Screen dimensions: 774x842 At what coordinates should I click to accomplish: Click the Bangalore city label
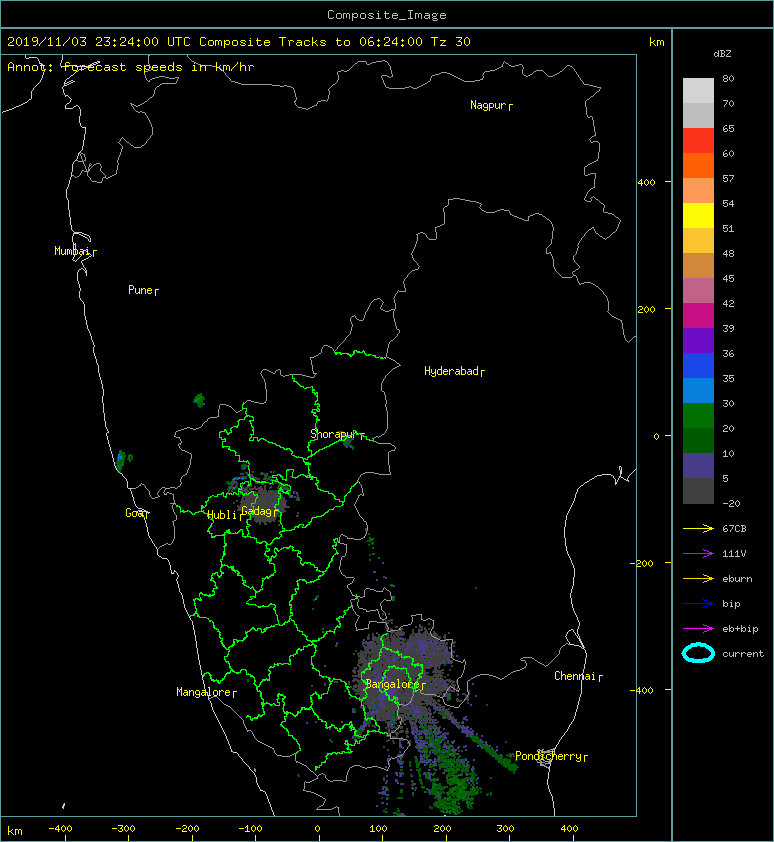(x=395, y=684)
